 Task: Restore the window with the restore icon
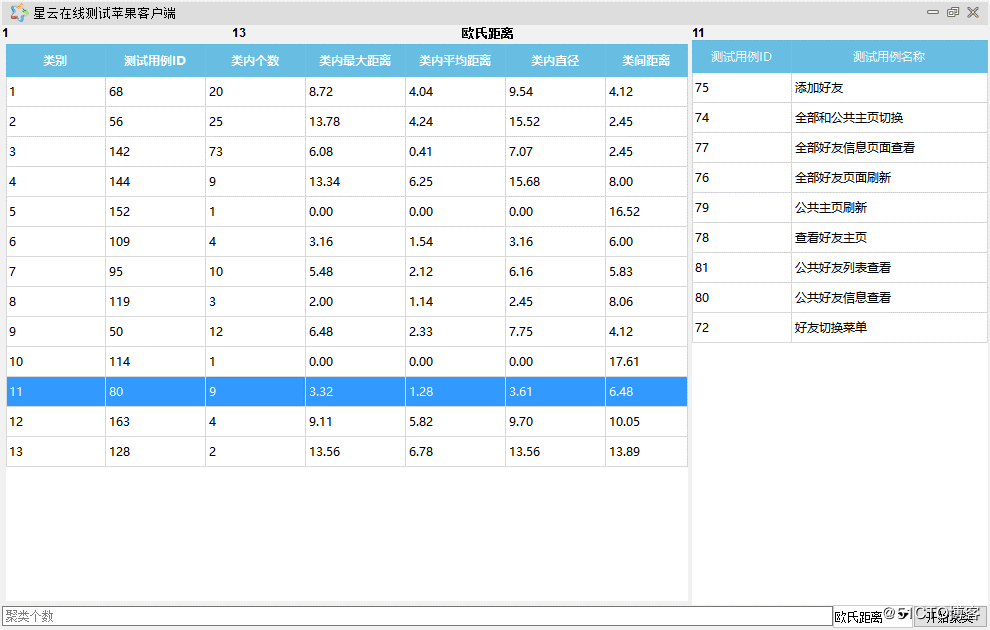pos(953,12)
